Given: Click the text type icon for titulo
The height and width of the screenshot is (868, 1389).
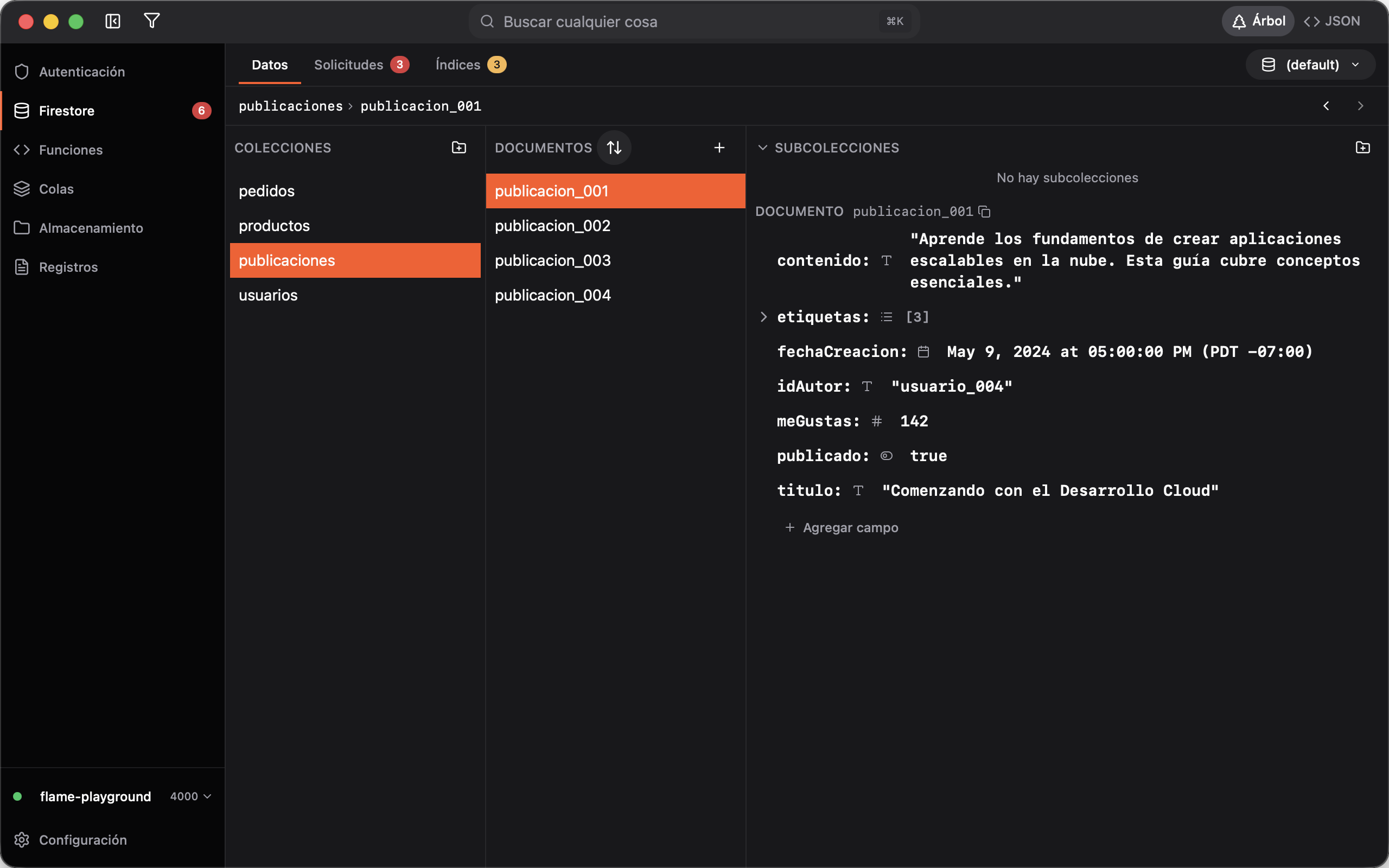Looking at the screenshot, I should 858,491.
